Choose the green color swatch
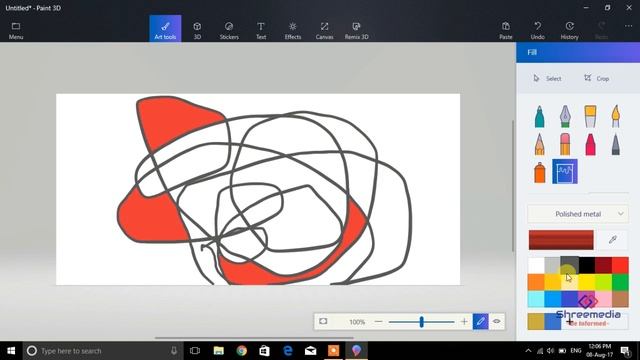Image resolution: width=640 pixels, height=360 pixels. [620, 282]
